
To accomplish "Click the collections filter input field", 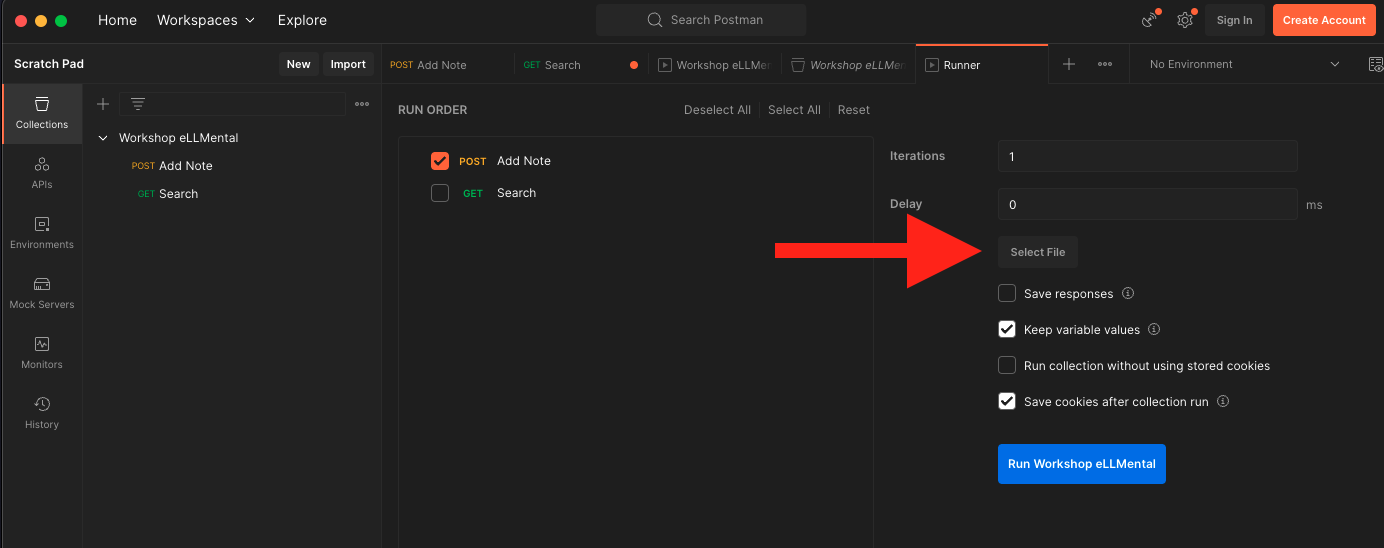I will [x=232, y=104].
